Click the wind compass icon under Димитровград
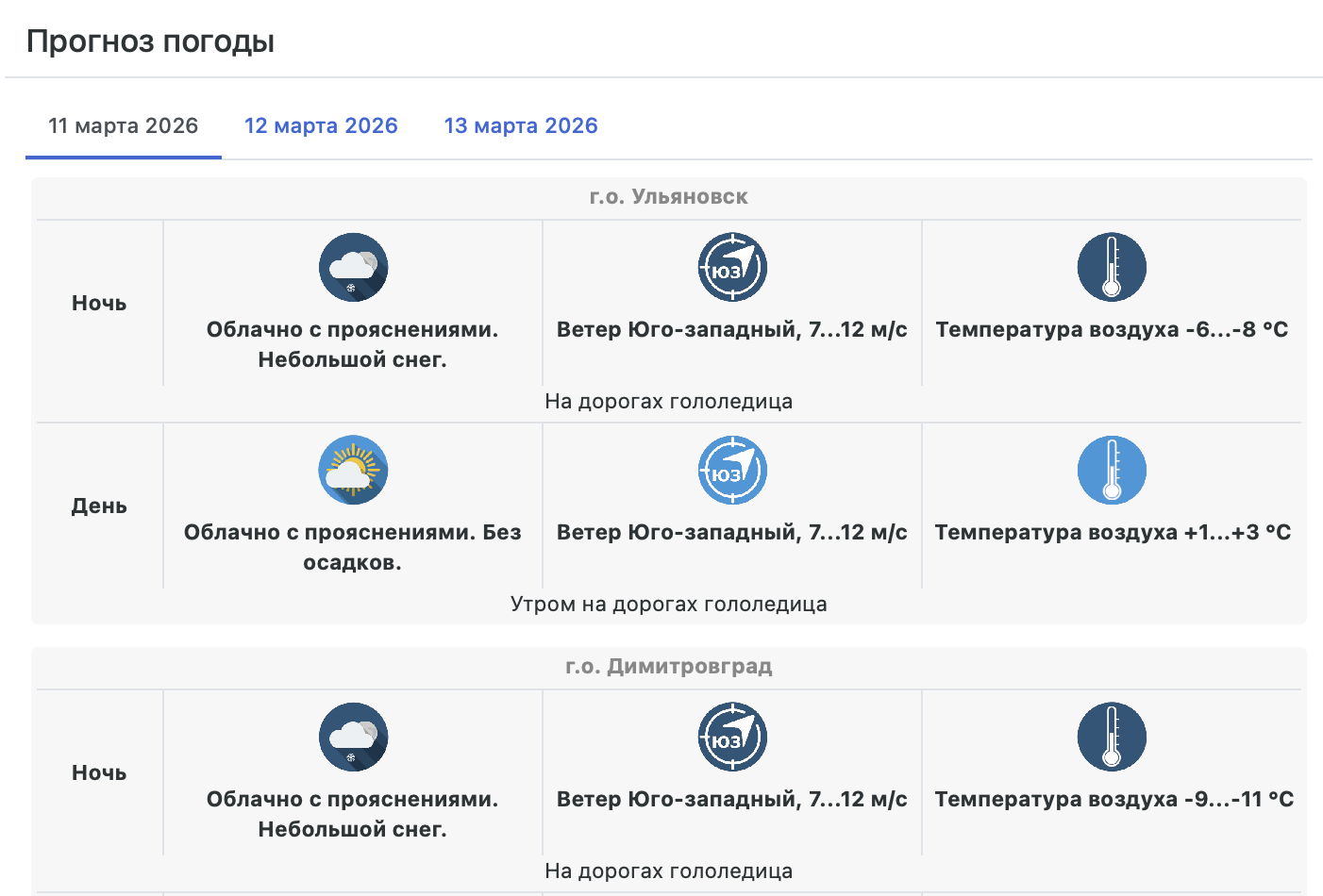This screenshot has width=1323, height=896. pos(731,737)
